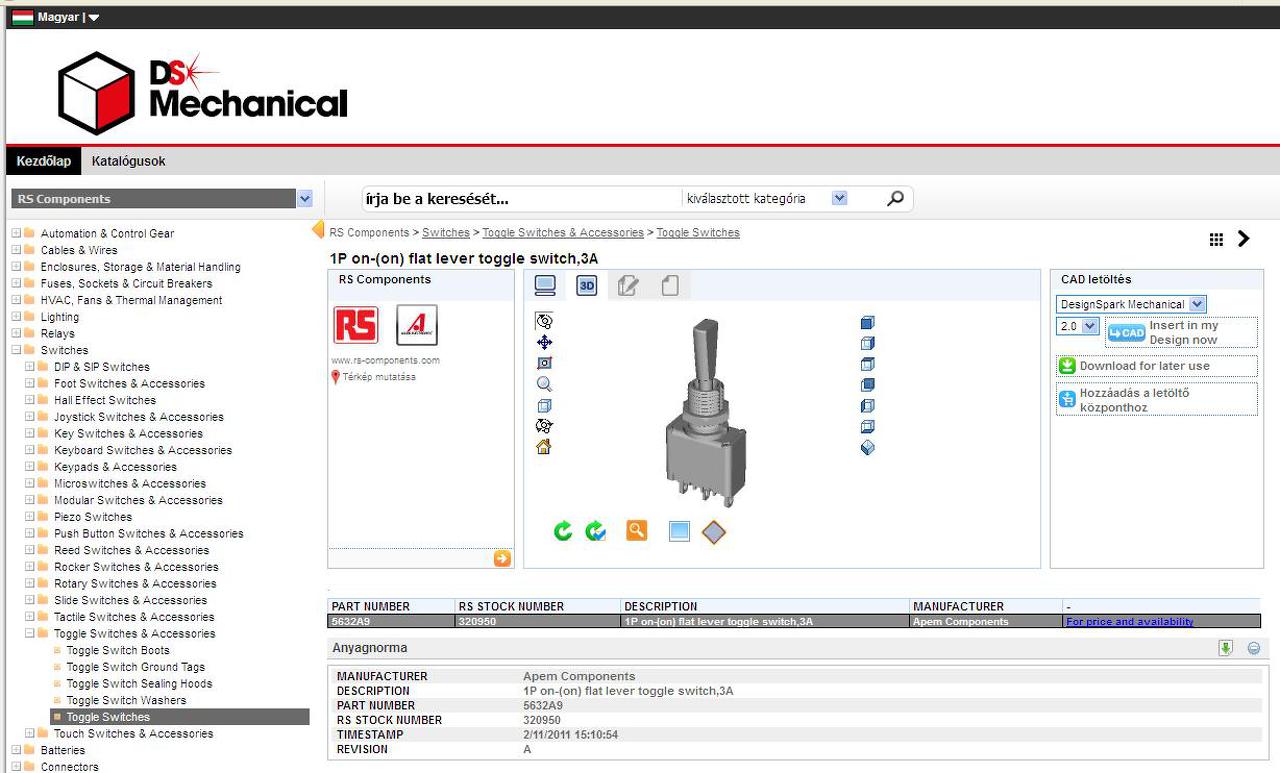
Task: Reset the 3D view with the home icon
Action: [x=544, y=447]
